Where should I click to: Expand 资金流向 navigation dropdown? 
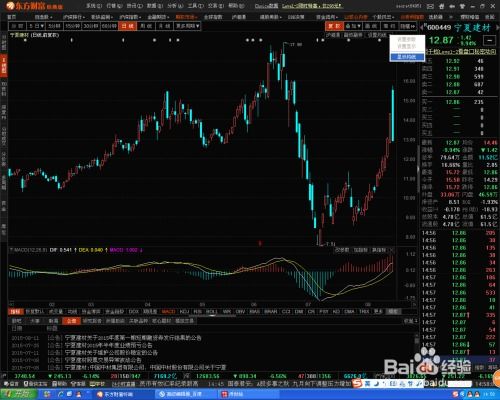coord(327,17)
